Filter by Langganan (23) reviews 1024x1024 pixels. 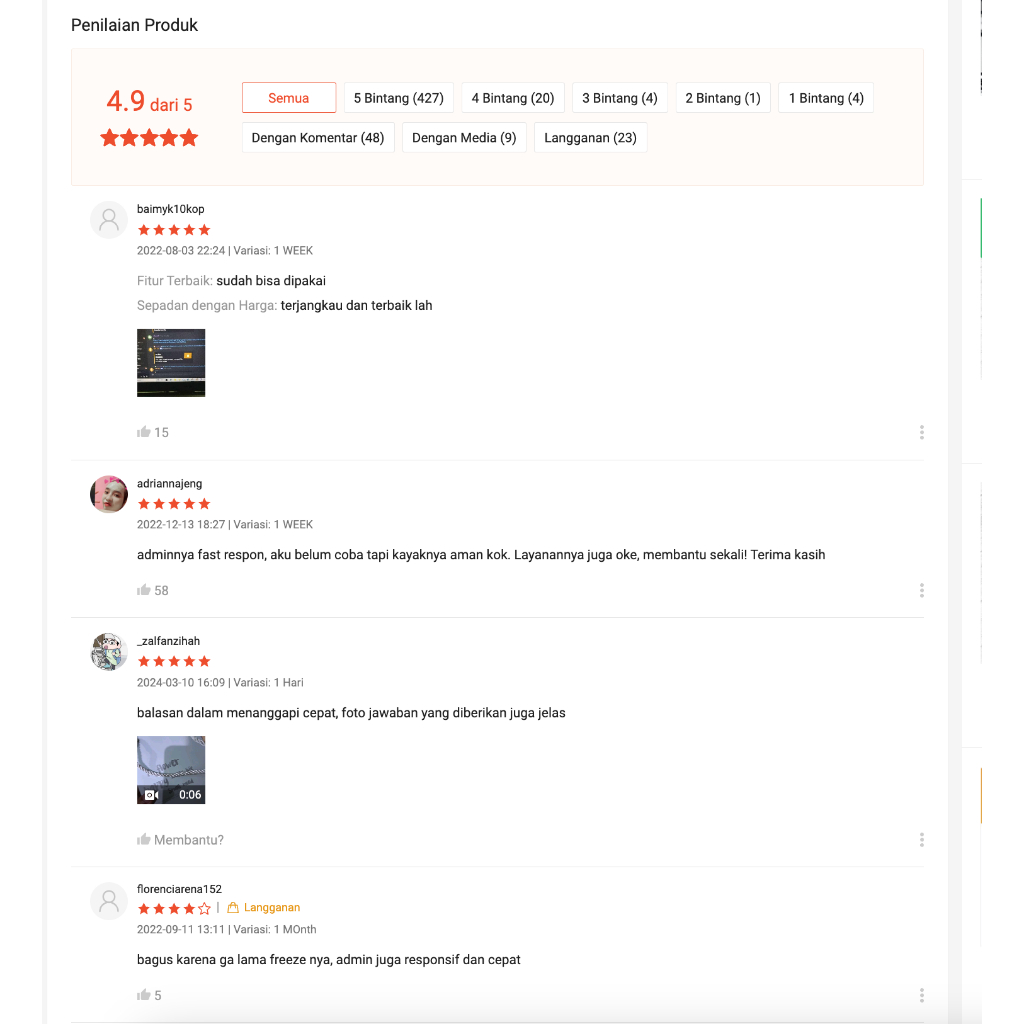(590, 138)
